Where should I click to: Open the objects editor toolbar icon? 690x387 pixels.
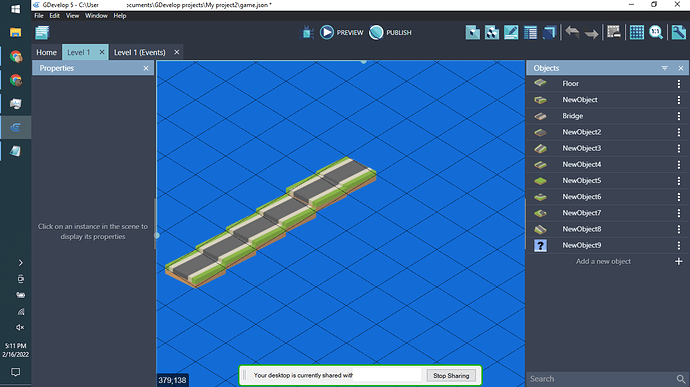[473, 33]
